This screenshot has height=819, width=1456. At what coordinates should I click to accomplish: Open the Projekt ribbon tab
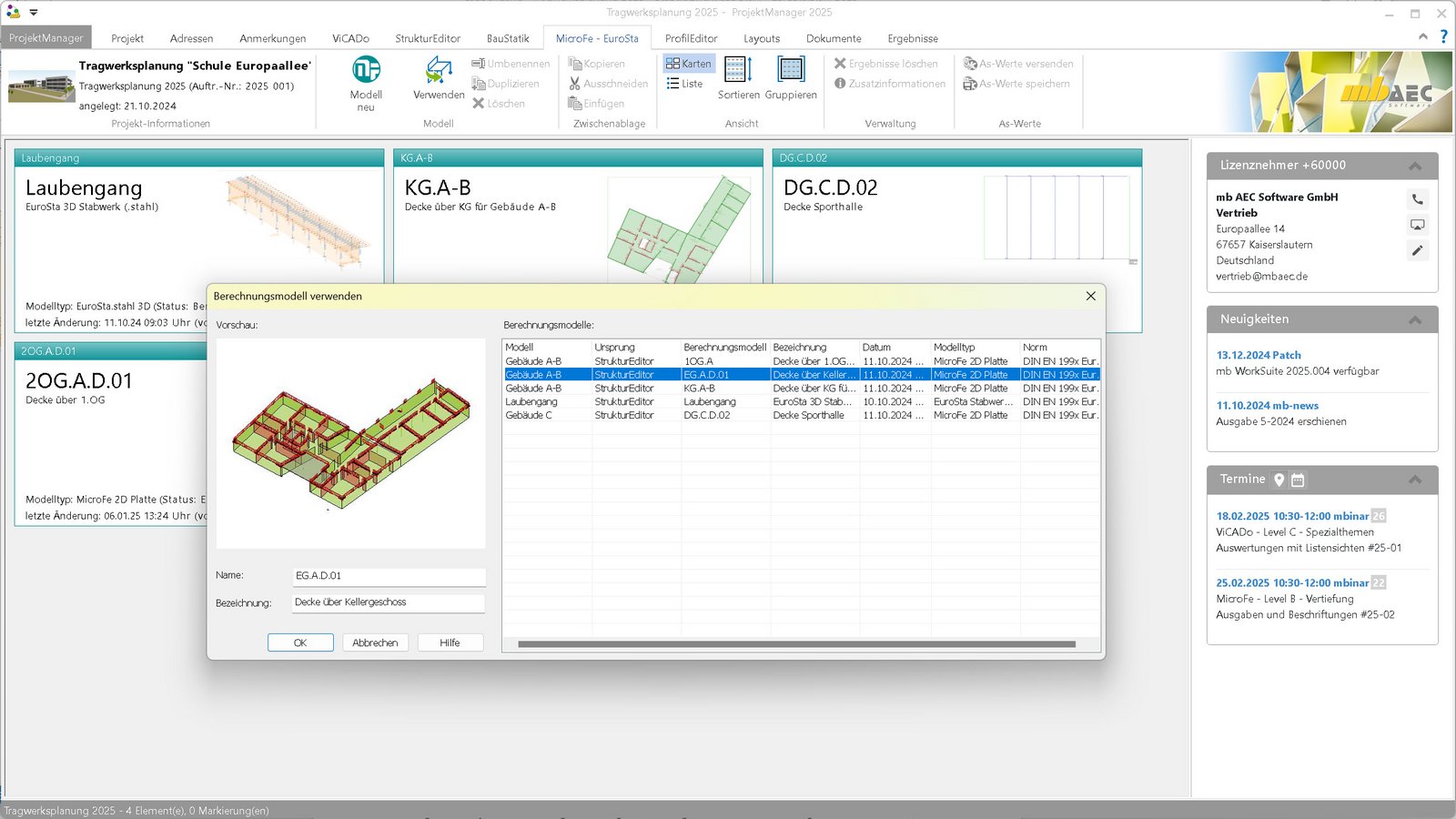click(x=127, y=38)
